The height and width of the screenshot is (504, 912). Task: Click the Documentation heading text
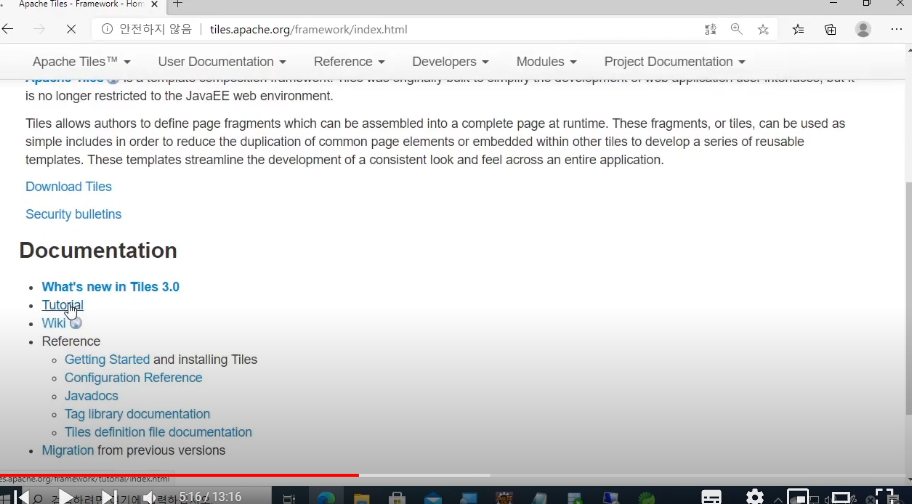[98, 251]
